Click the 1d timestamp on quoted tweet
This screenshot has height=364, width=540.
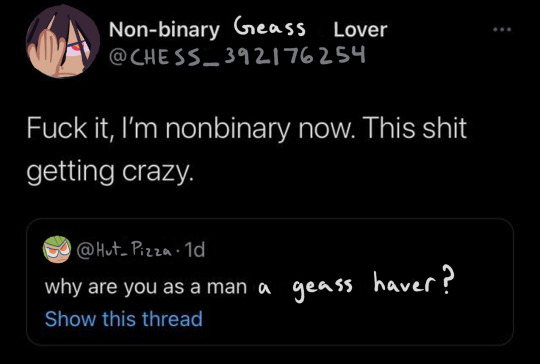pyautogui.click(x=195, y=250)
